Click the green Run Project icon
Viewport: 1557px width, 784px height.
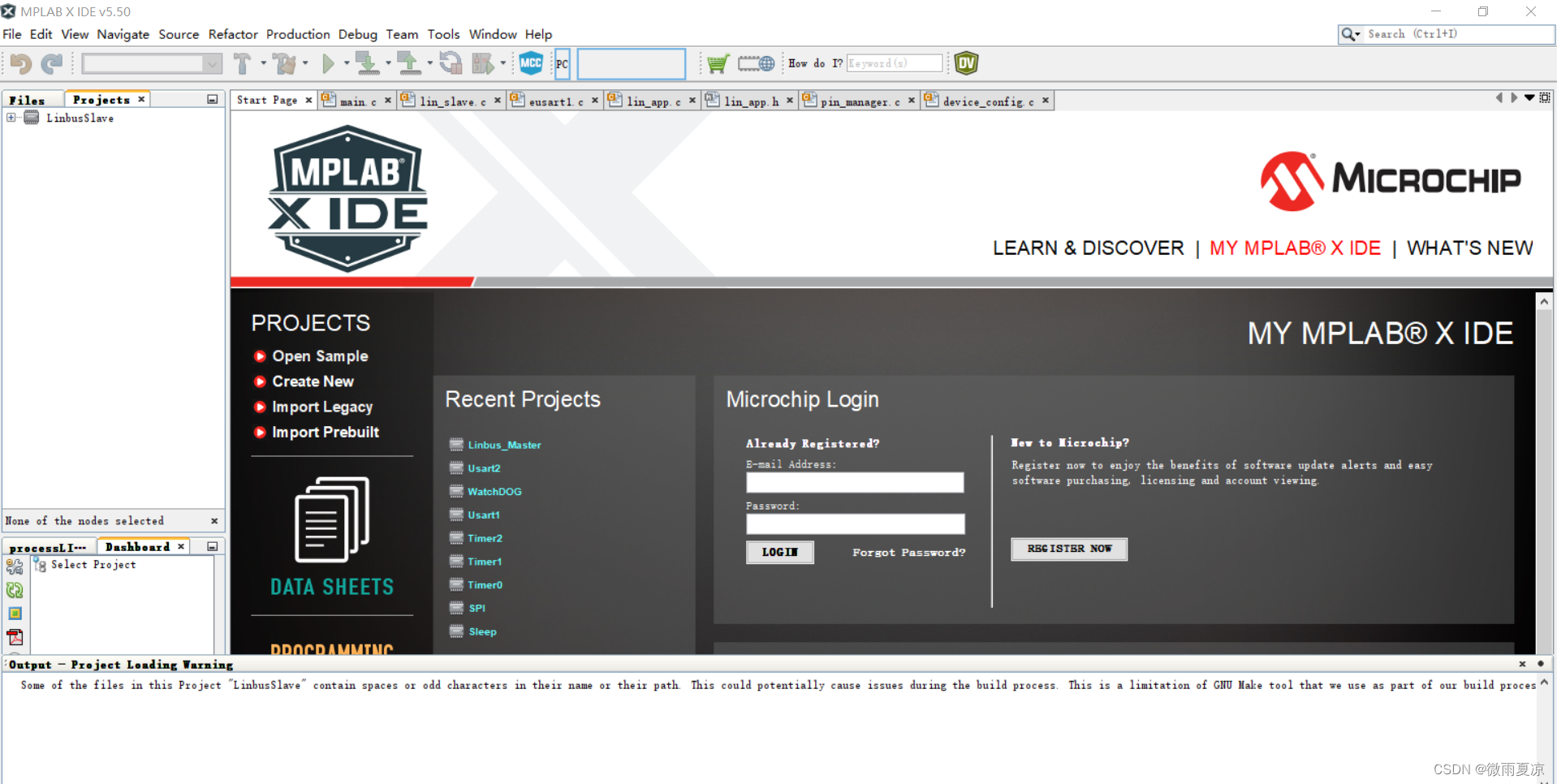(328, 63)
